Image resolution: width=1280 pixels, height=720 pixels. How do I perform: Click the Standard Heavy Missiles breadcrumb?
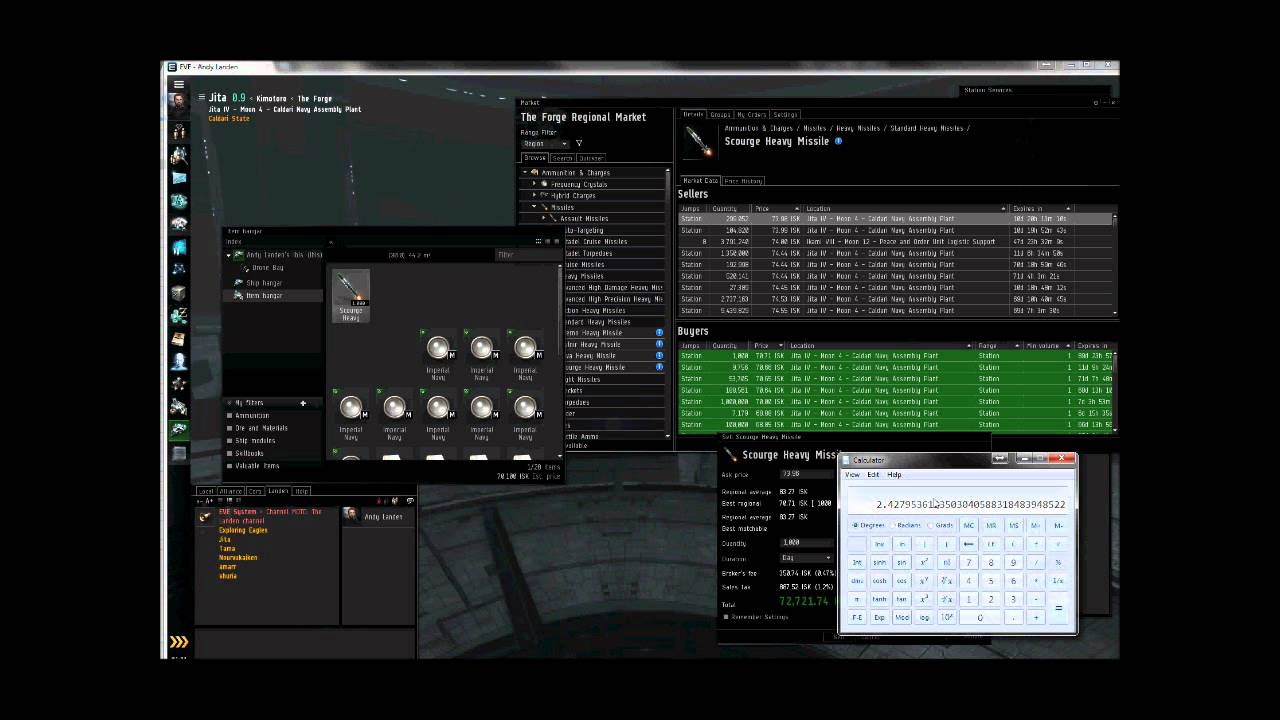[925, 128]
